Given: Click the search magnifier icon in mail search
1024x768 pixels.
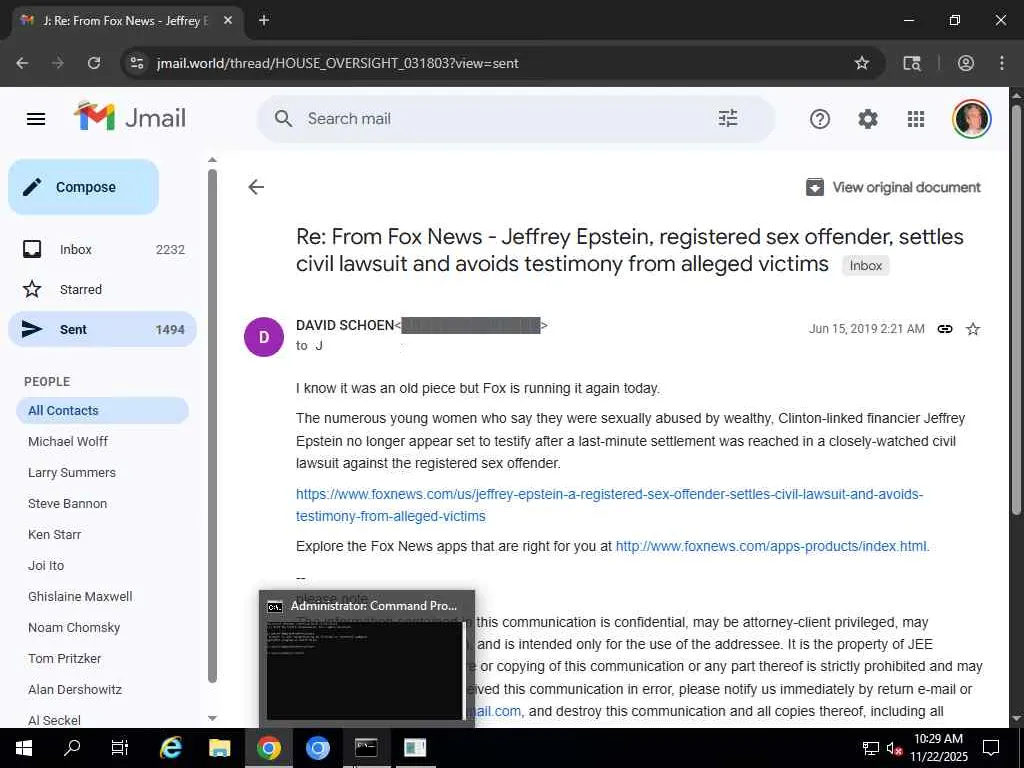Looking at the screenshot, I should tap(283, 119).
